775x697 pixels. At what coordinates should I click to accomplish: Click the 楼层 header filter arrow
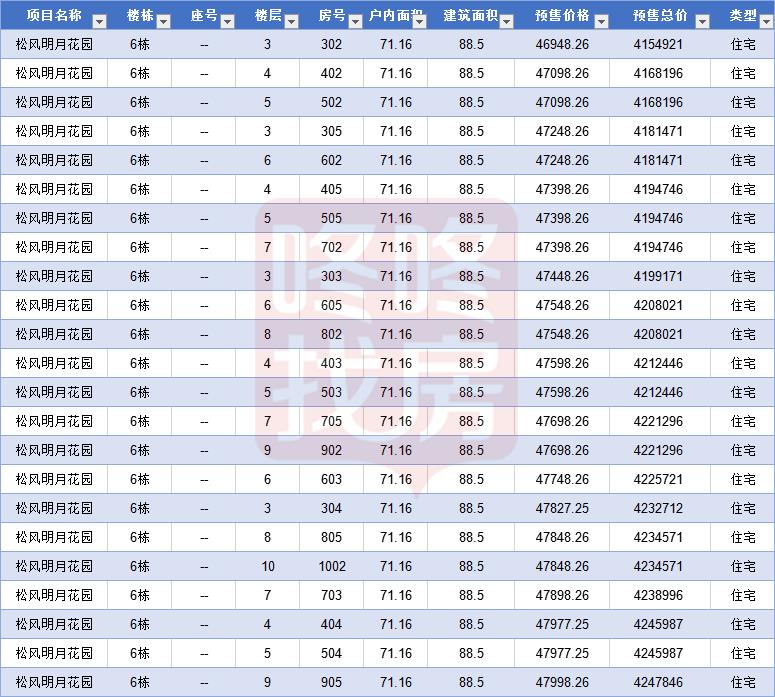tap(291, 22)
